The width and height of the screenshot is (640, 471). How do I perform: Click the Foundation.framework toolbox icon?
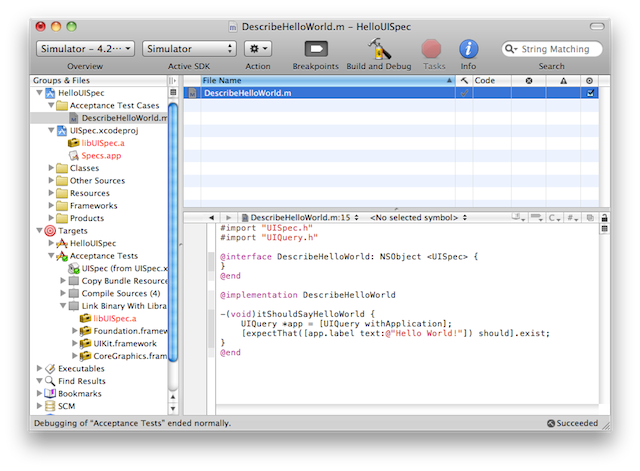[85, 331]
